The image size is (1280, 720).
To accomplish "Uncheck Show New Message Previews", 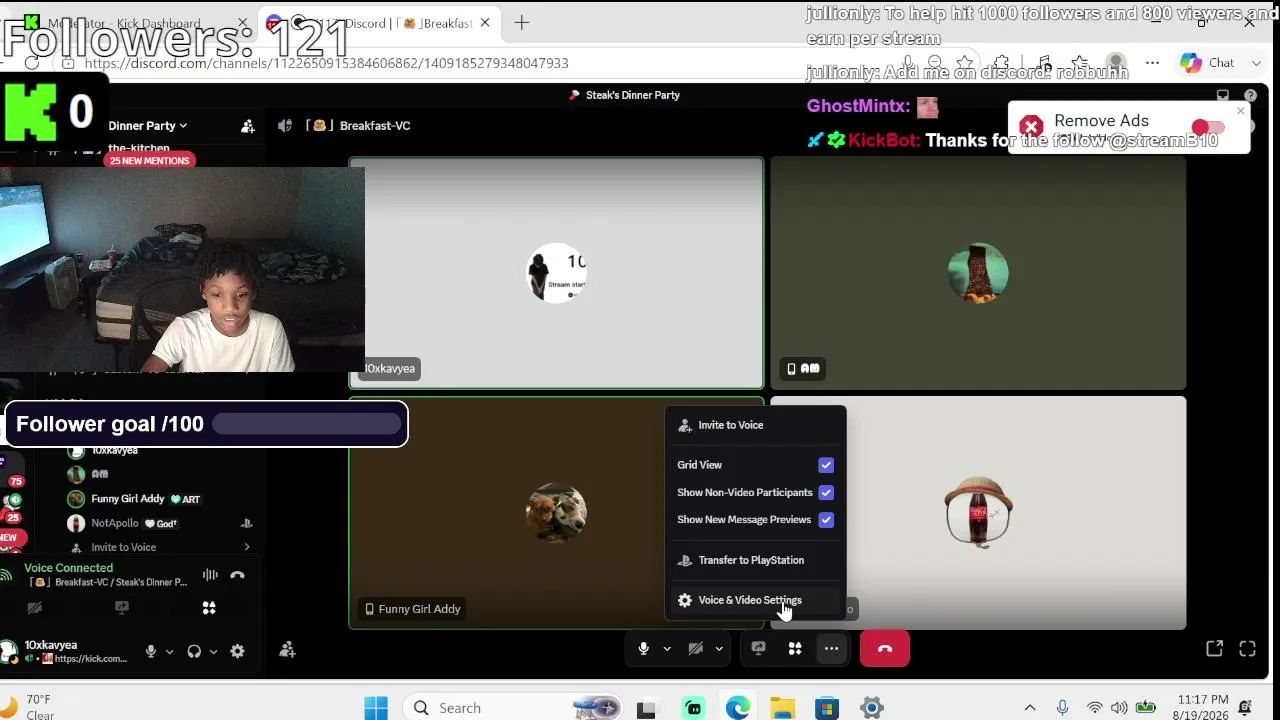I will coord(826,520).
